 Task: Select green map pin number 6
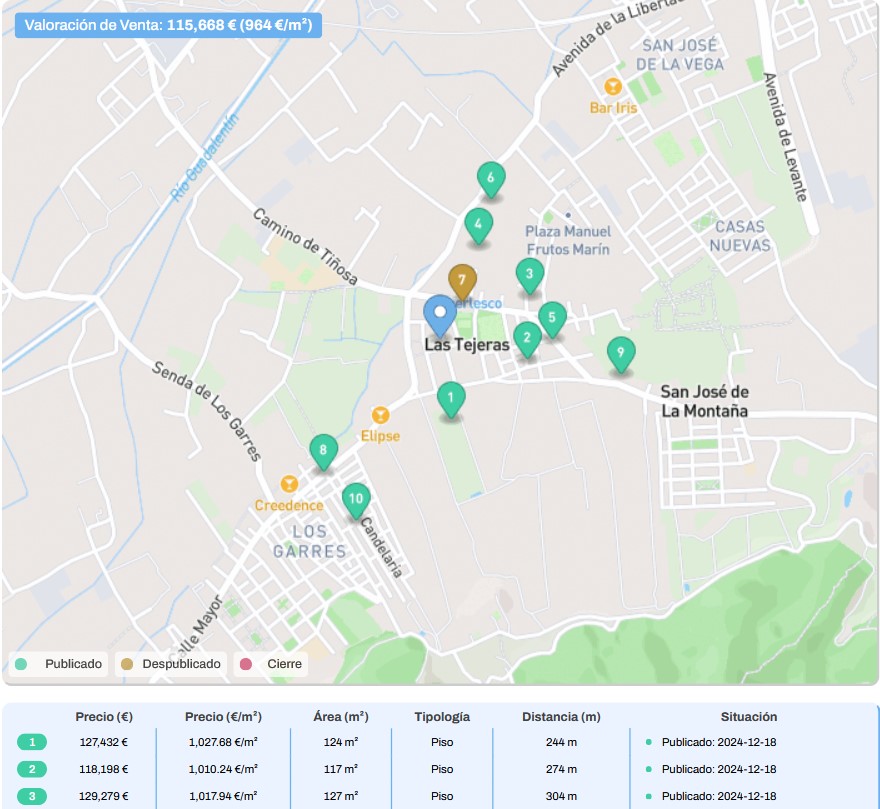coord(490,180)
